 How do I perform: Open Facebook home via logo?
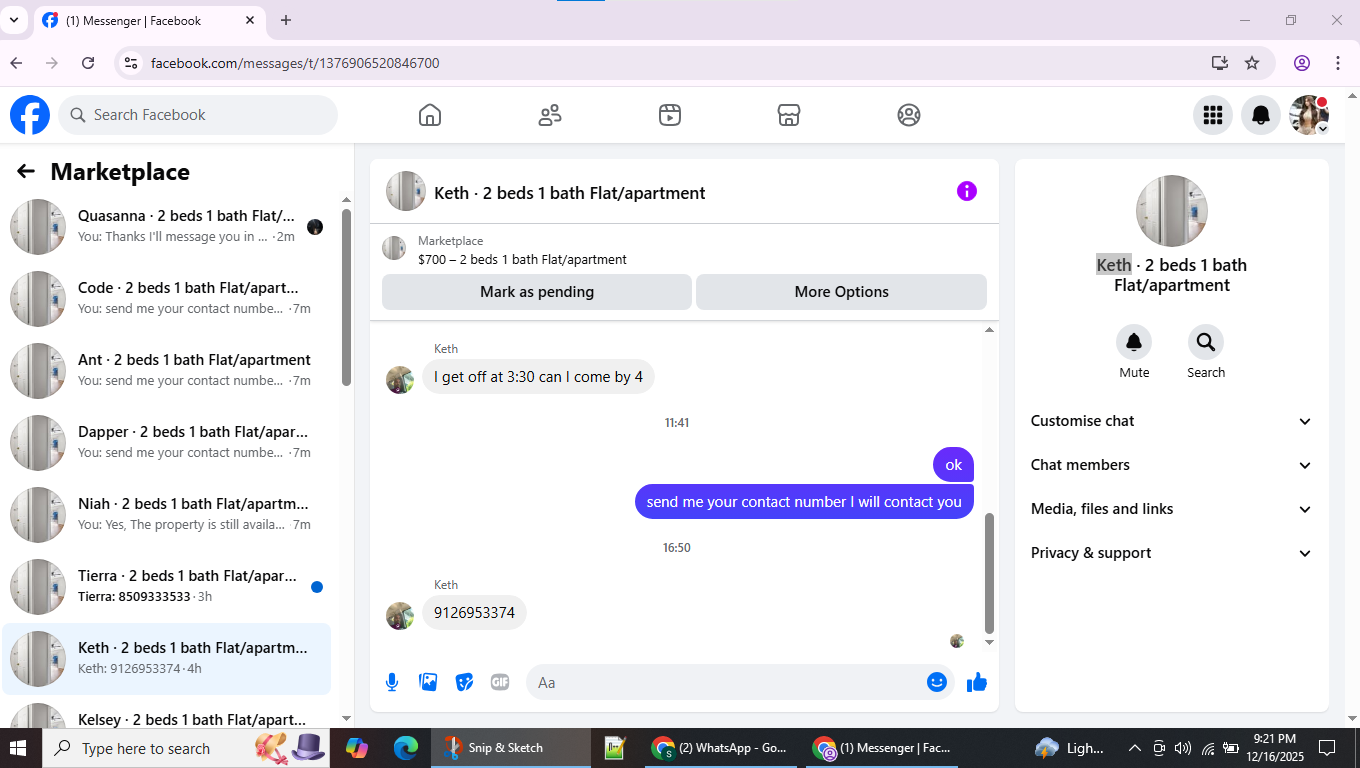(30, 115)
